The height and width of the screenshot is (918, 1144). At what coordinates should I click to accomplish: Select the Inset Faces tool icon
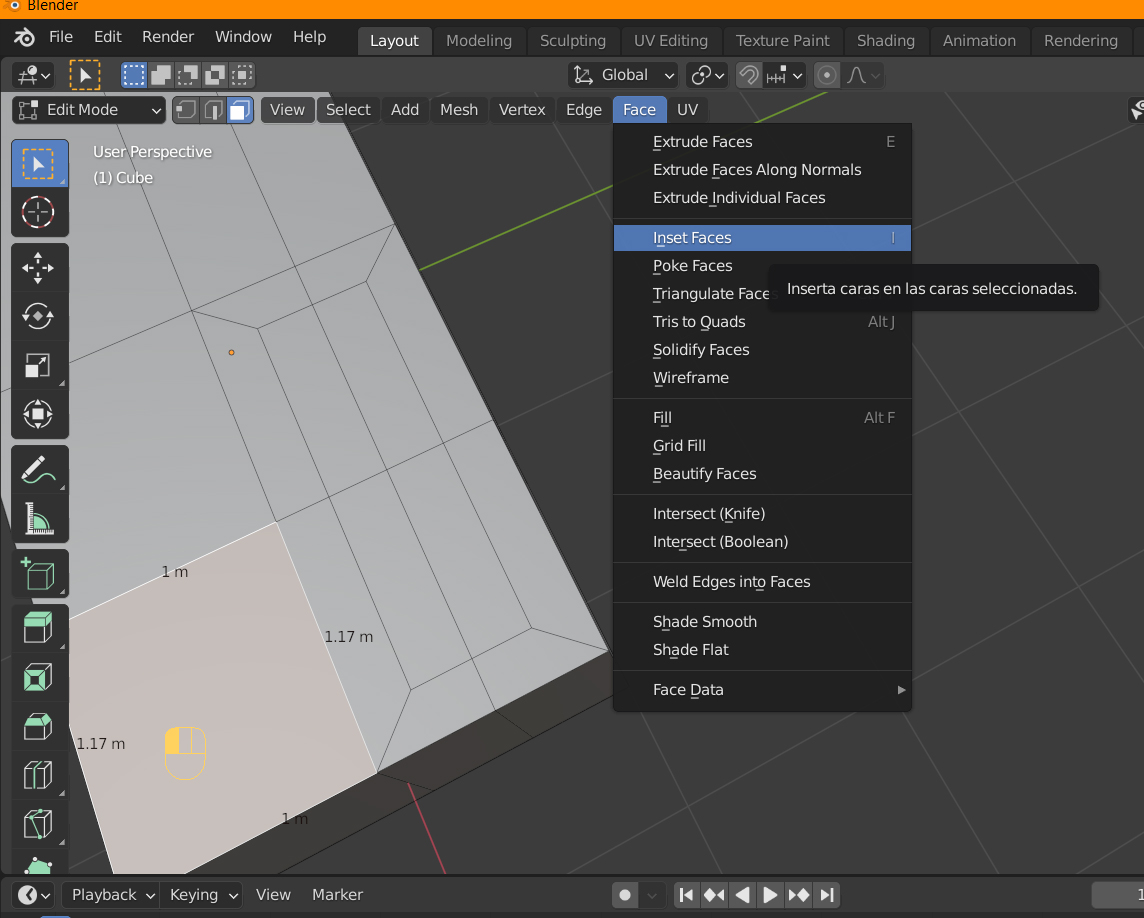click(39, 677)
